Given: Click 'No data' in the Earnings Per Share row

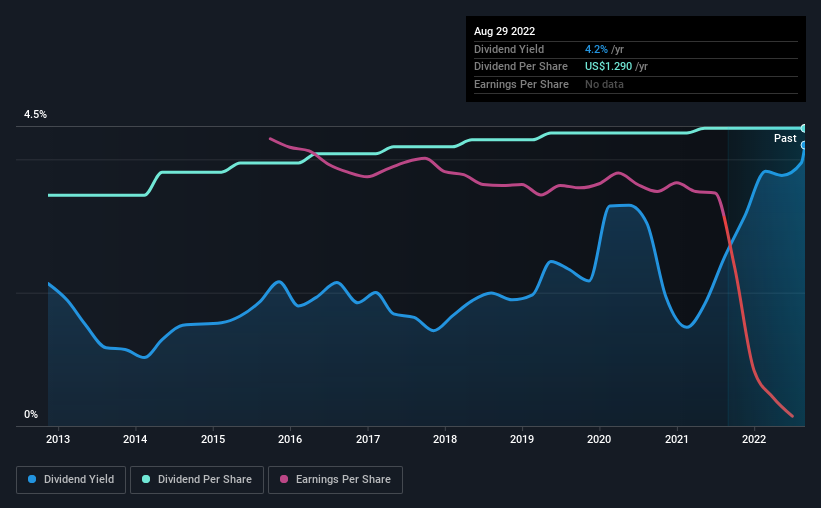Looking at the screenshot, I should 604,84.
